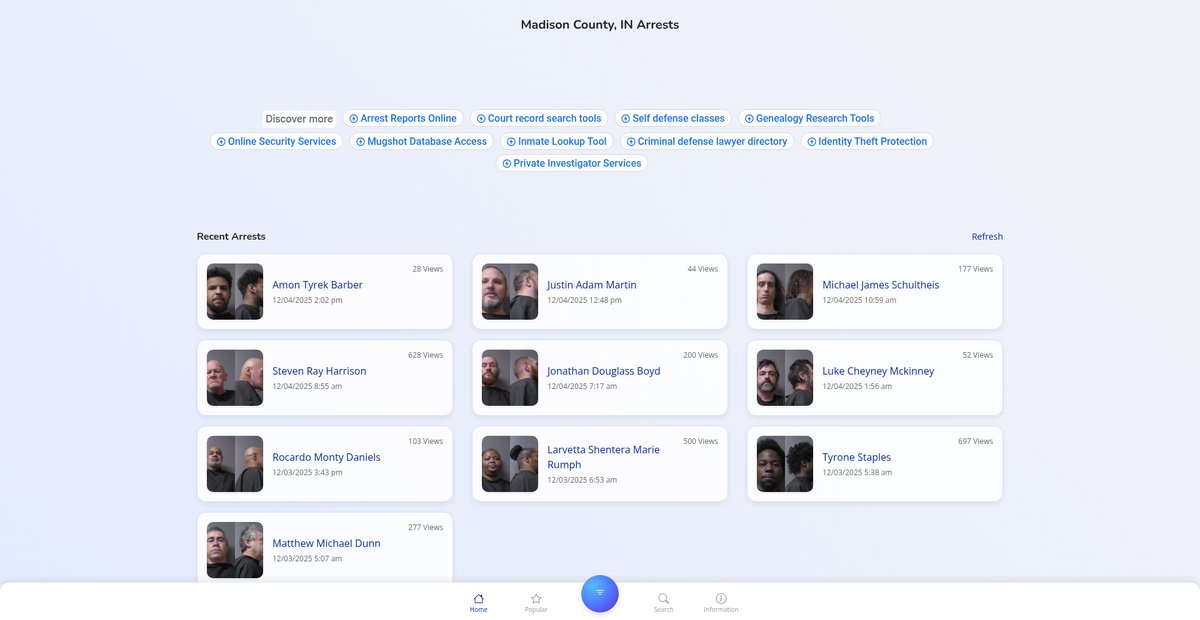The image size is (1200, 620).
Task: Click the Search magnifier icon
Action: pyautogui.click(x=664, y=598)
